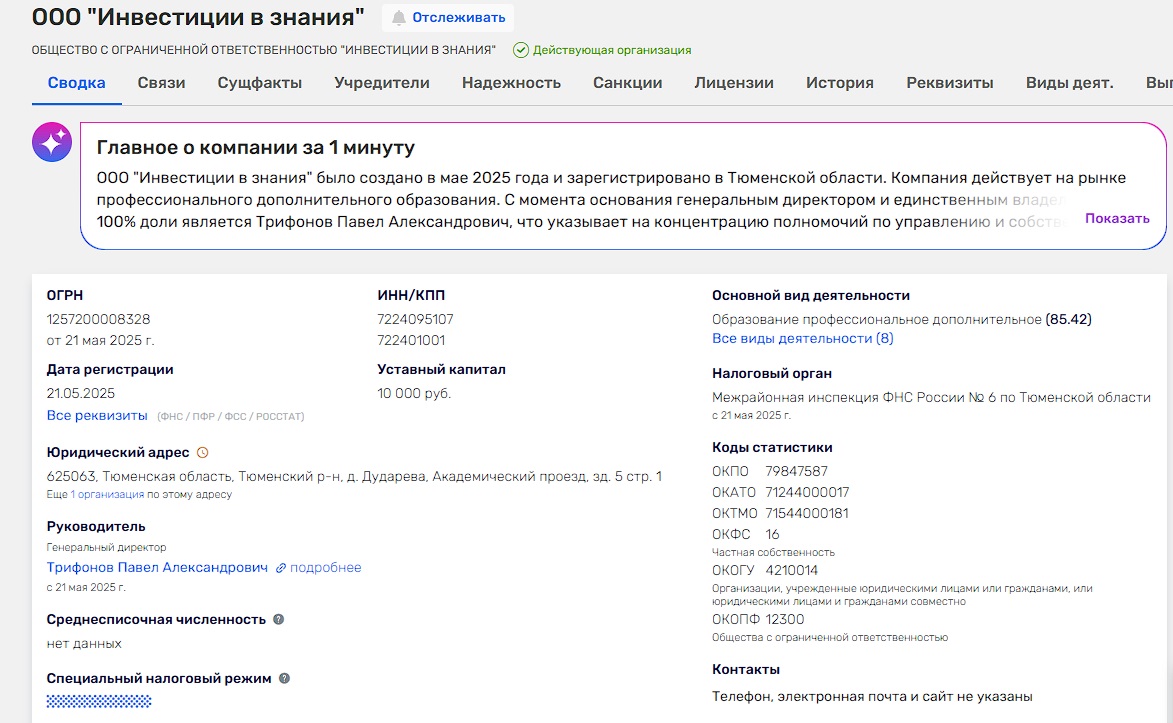Image resolution: width=1173 pixels, height=723 pixels.
Task: Click the blurred Специальный налоговый режим text
Action: coord(100,700)
